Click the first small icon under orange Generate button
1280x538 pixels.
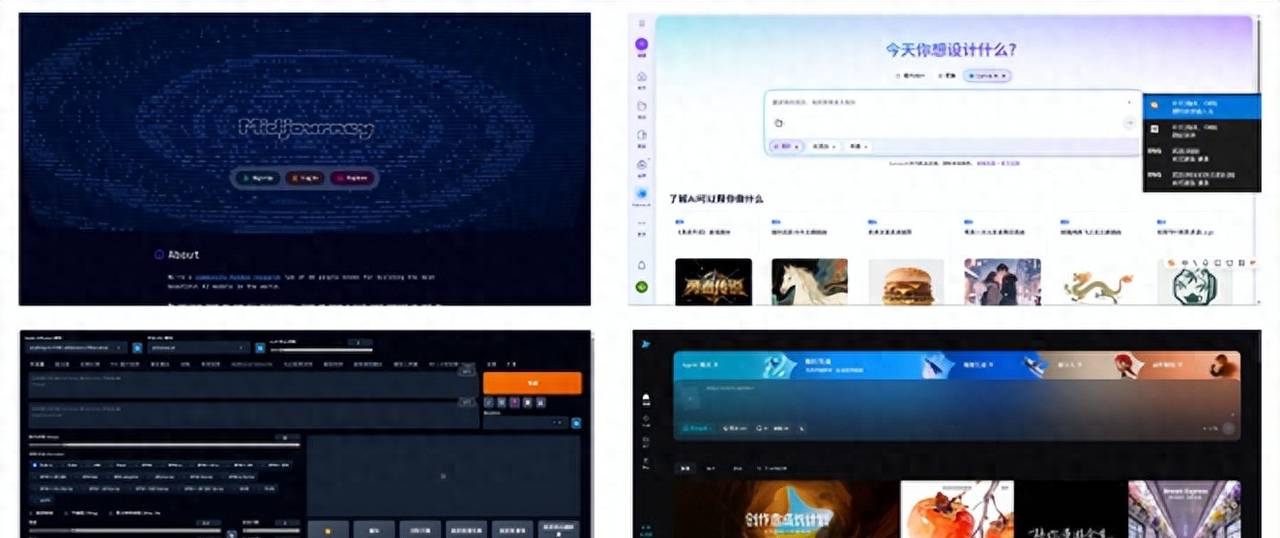(487, 403)
